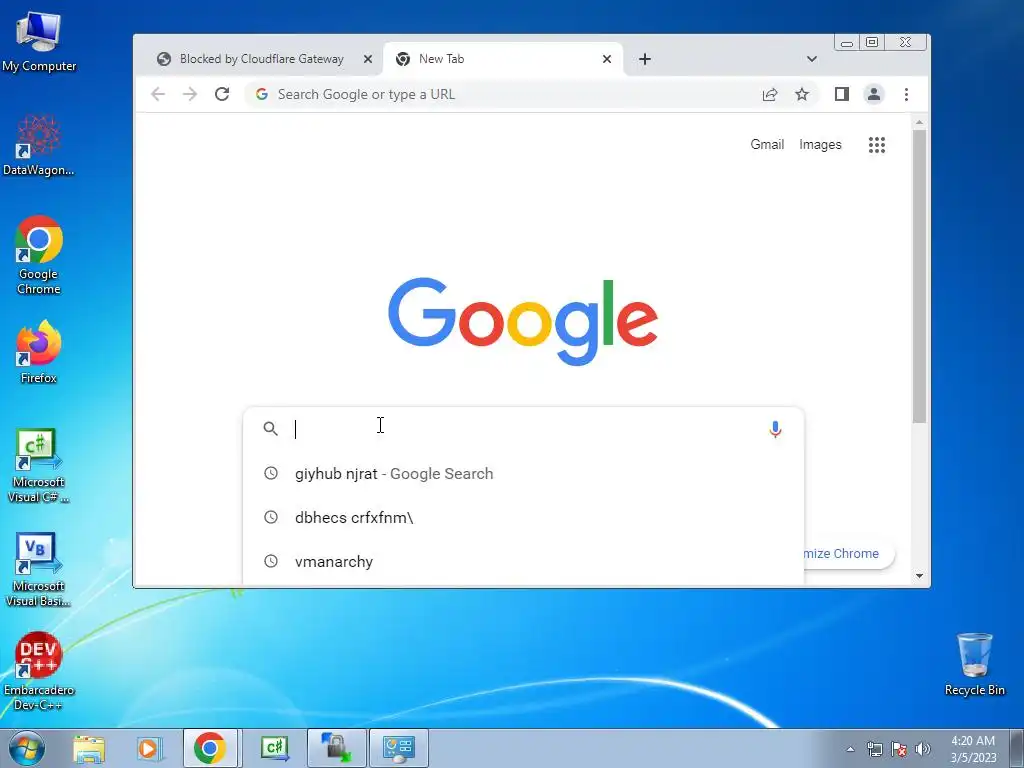Viewport: 1024px width, 768px height.
Task: Open Windows Media Player from the taskbar
Action: (x=148, y=748)
